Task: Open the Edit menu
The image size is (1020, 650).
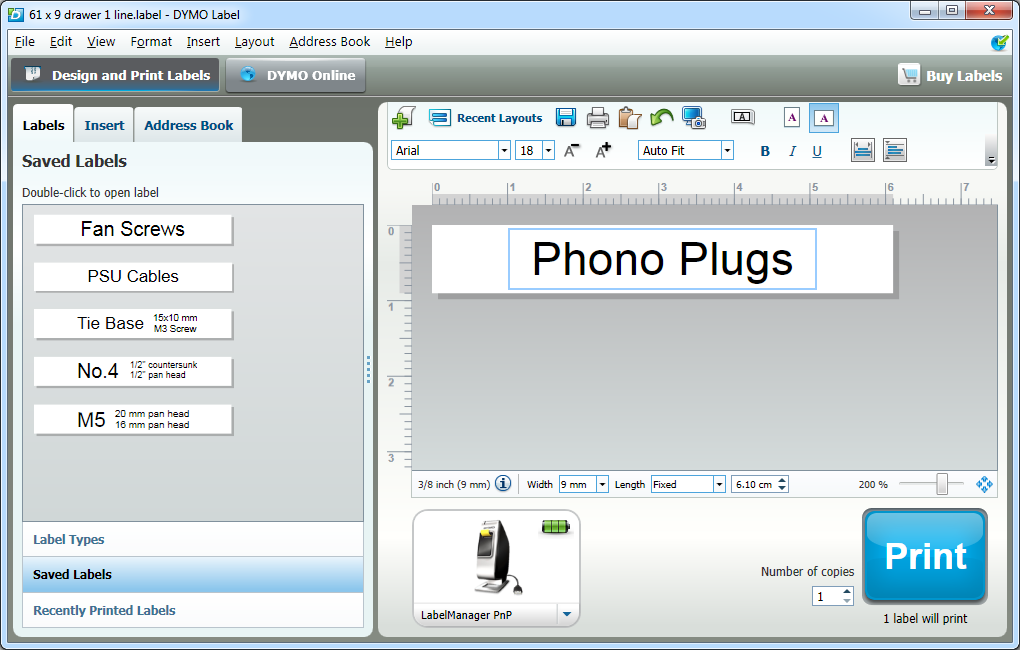Action: [60, 42]
